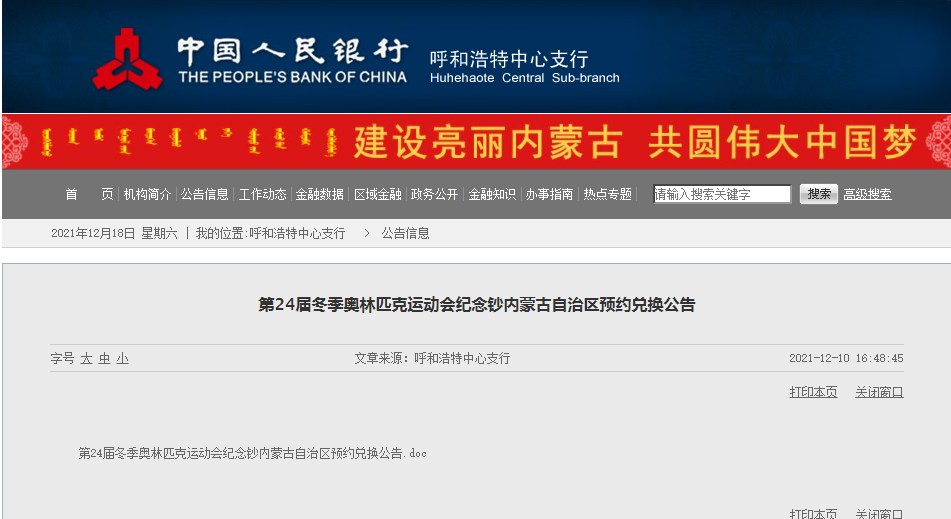
Task: Click the publish timestamp 2021-12-10 16:48:45
Action: tap(846, 358)
